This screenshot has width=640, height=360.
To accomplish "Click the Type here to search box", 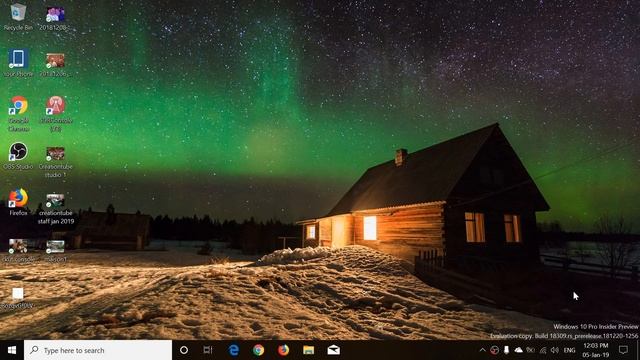I will point(98,350).
